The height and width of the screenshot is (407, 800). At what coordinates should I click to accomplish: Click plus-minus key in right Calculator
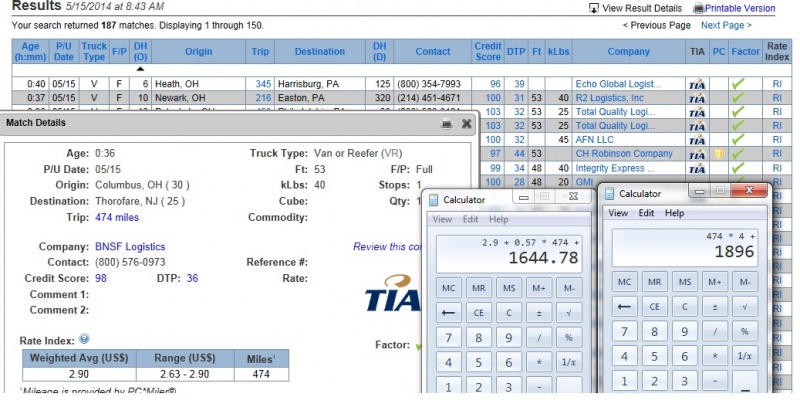[x=715, y=307]
